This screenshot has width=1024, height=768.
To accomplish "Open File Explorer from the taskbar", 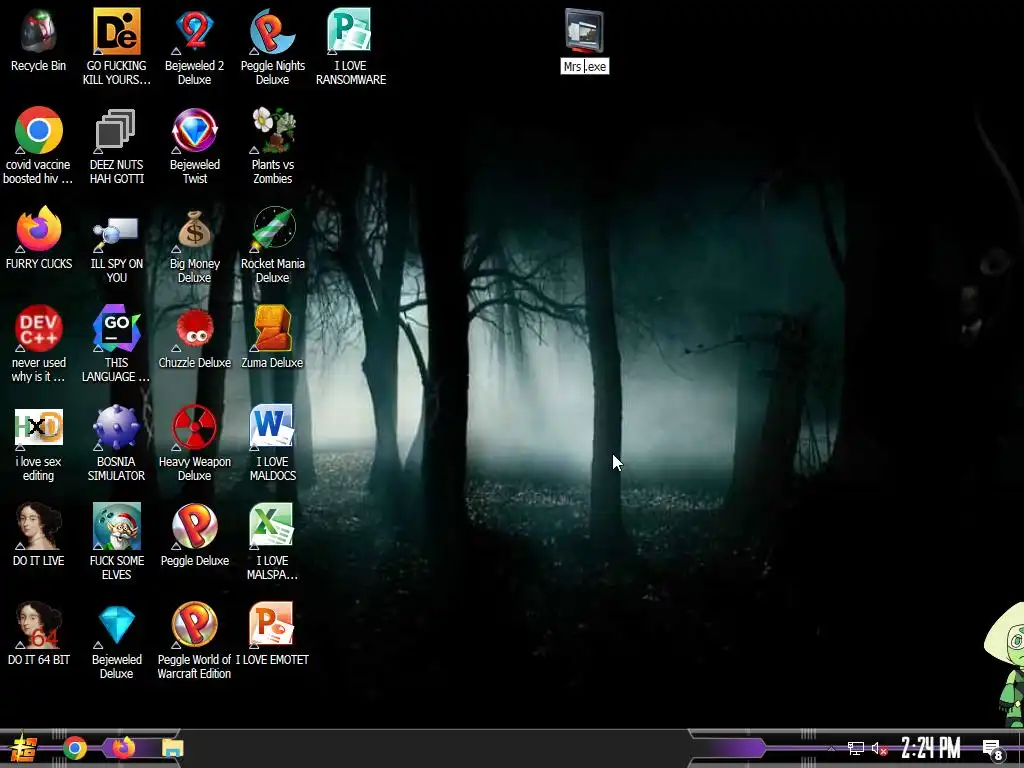I will click(x=172, y=748).
